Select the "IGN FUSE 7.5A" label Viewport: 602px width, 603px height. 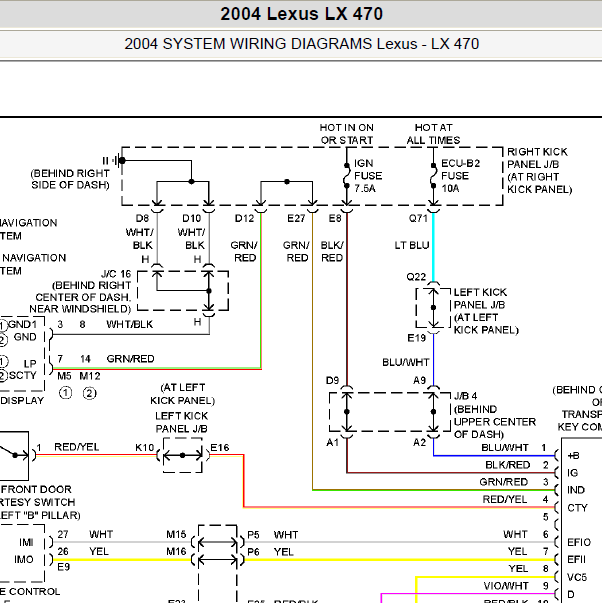tap(368, 176)
